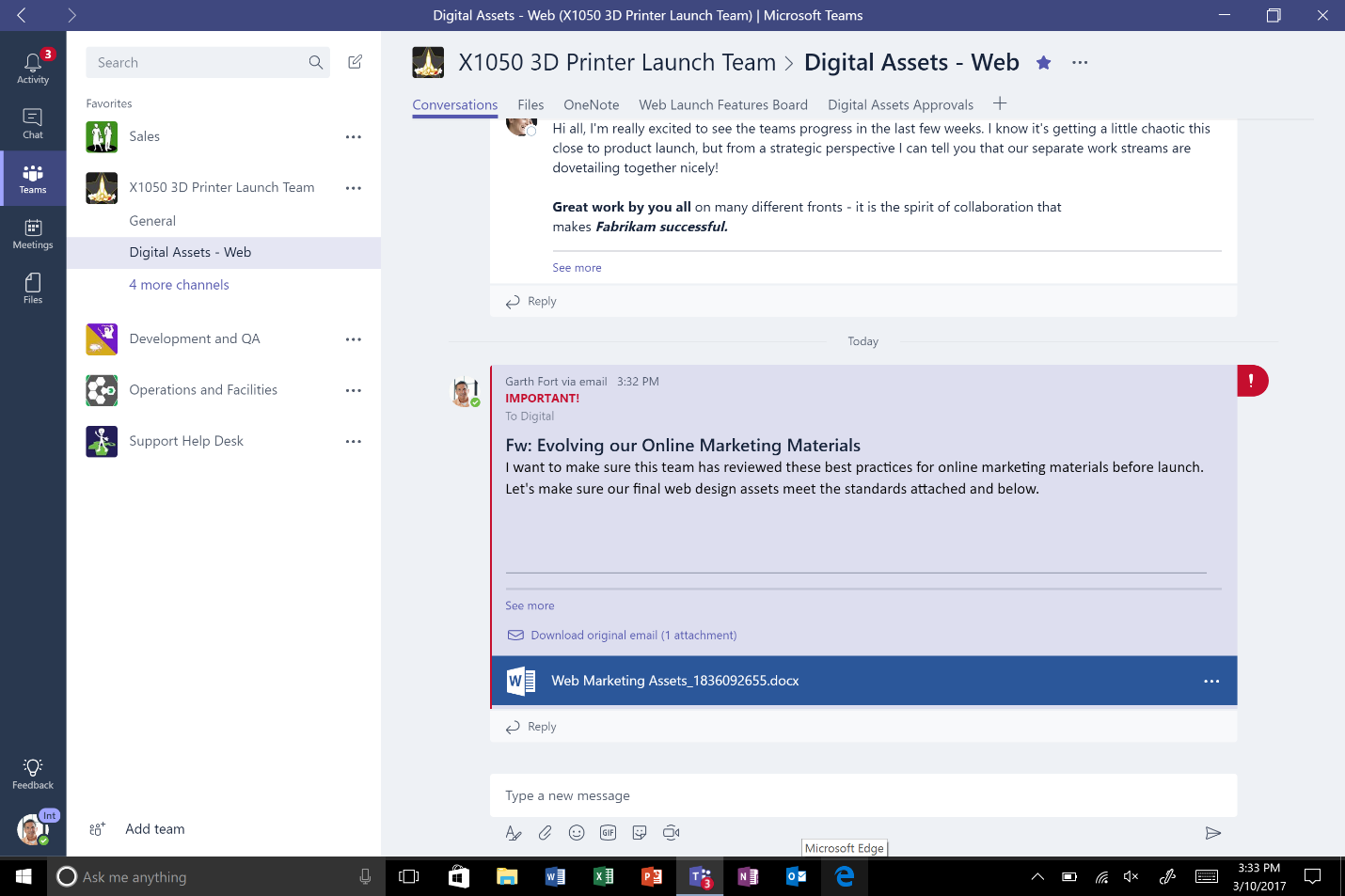Activate the Cortana voice search microphone

(x=365, y=876)
